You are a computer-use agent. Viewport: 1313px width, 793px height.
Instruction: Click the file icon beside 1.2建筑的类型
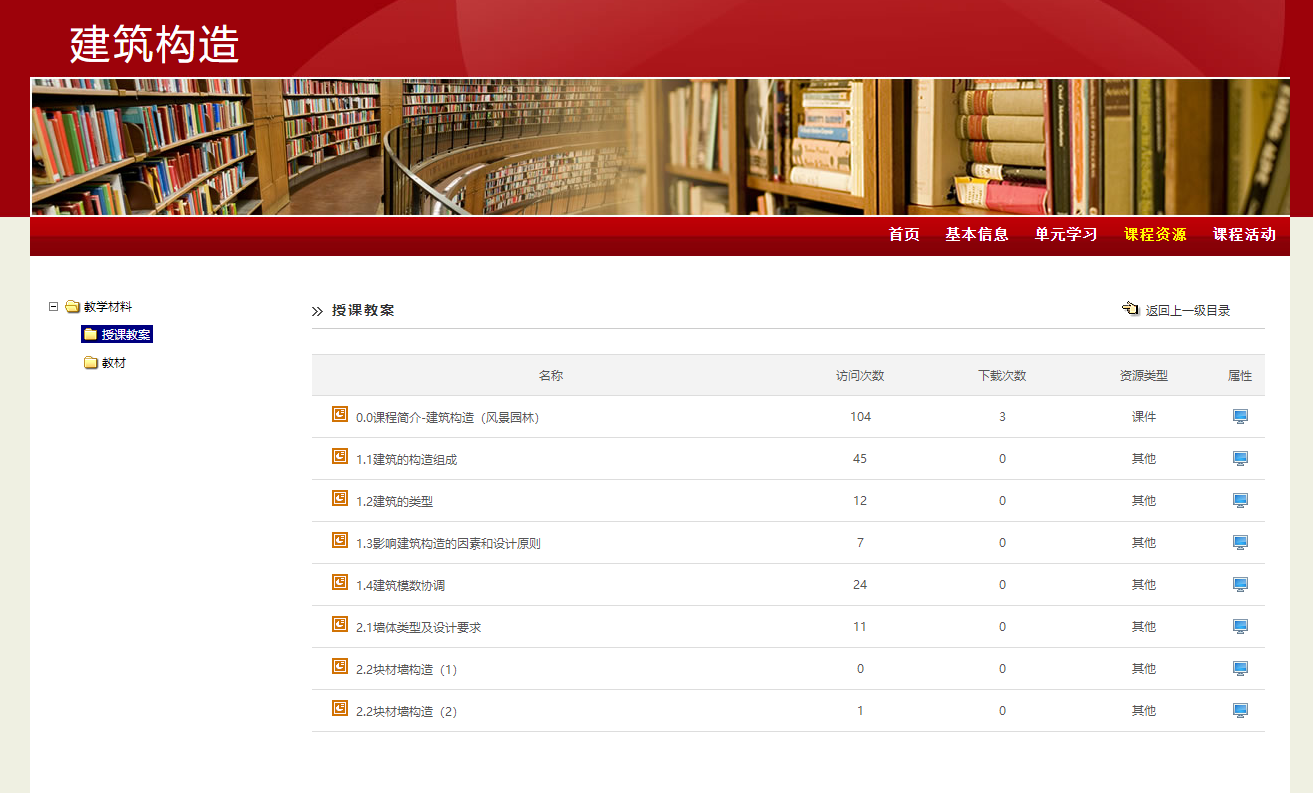click(340, 498)
